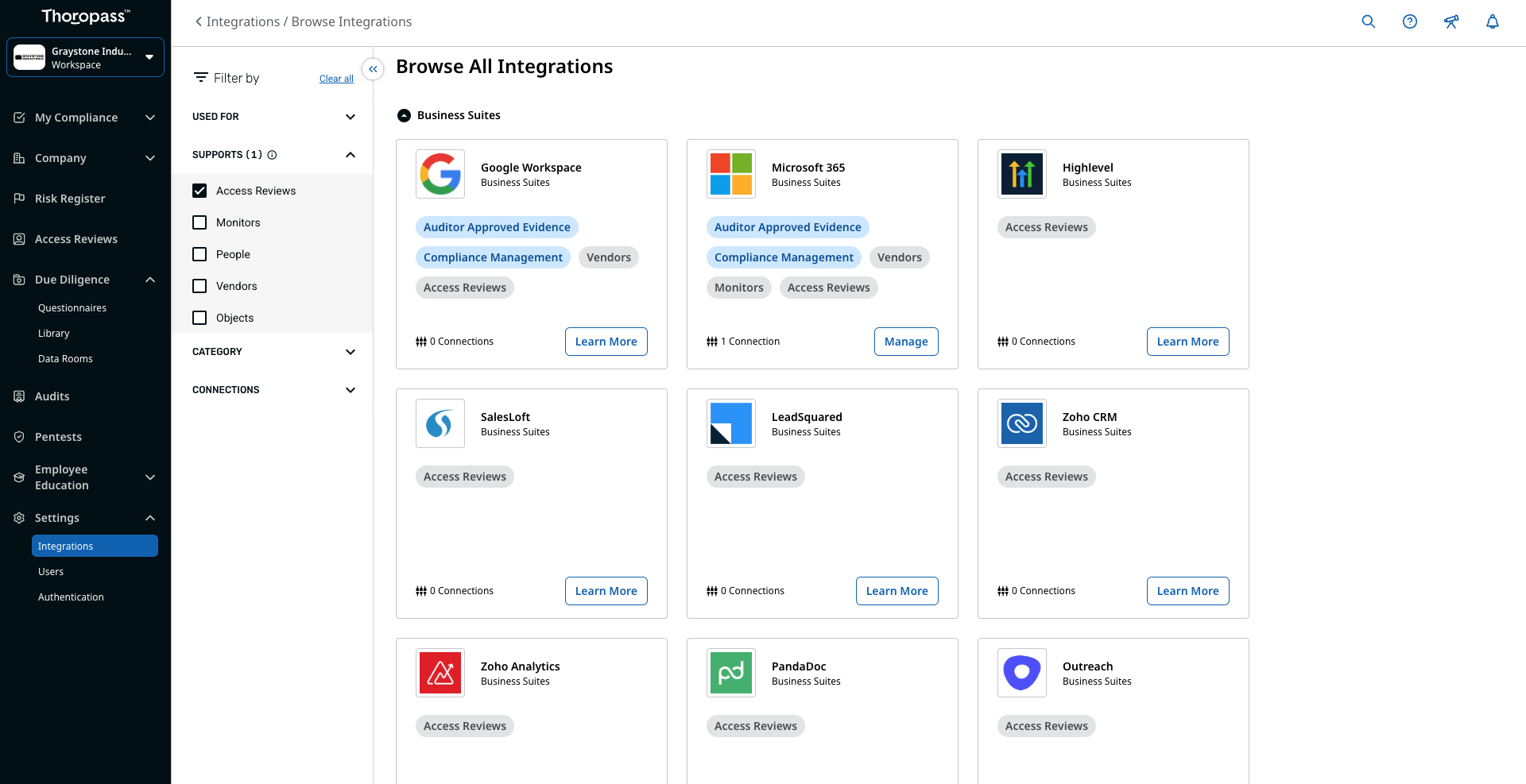Screen dimensions: 1526x784
Task: Check the Objects filter
Action: pyautogui.click(x=199, y=318)
